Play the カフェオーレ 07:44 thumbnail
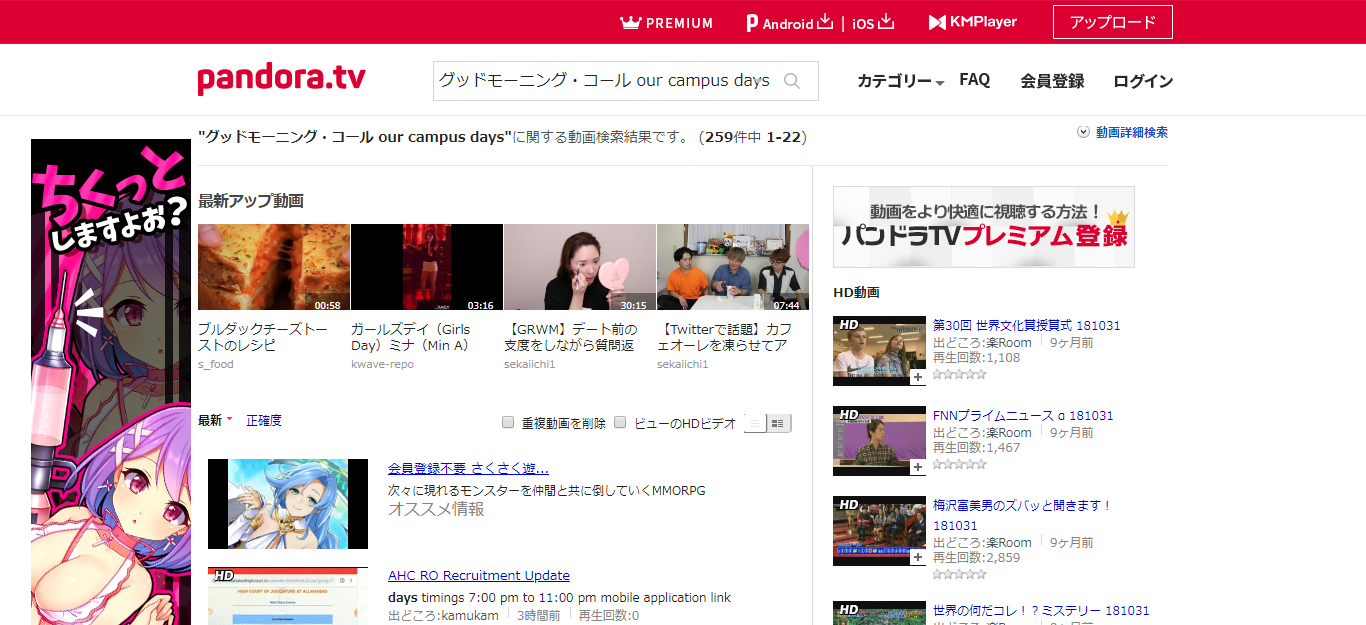 (733, 267)
